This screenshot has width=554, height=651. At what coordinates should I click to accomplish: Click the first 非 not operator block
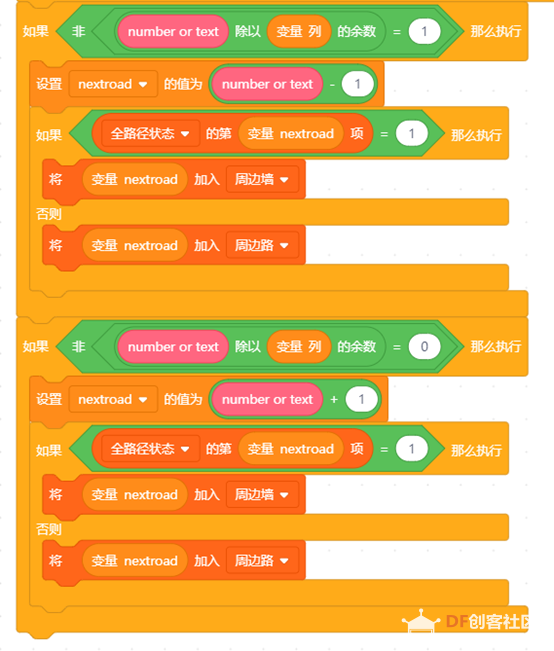(x=79, y=32)
